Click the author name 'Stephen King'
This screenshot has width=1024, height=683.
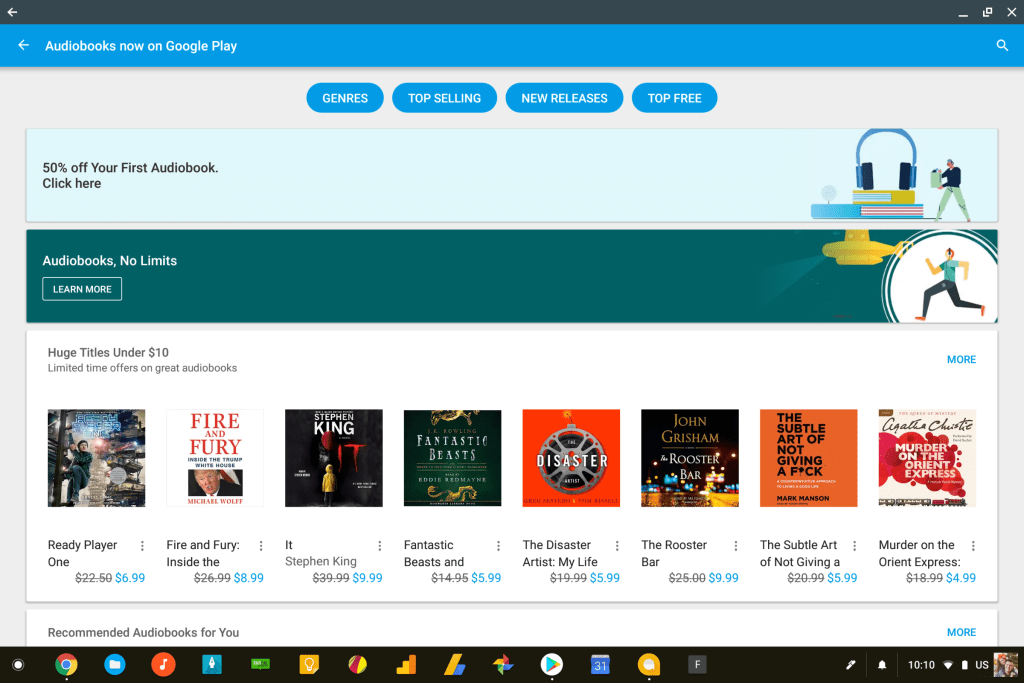pos(321,562)
